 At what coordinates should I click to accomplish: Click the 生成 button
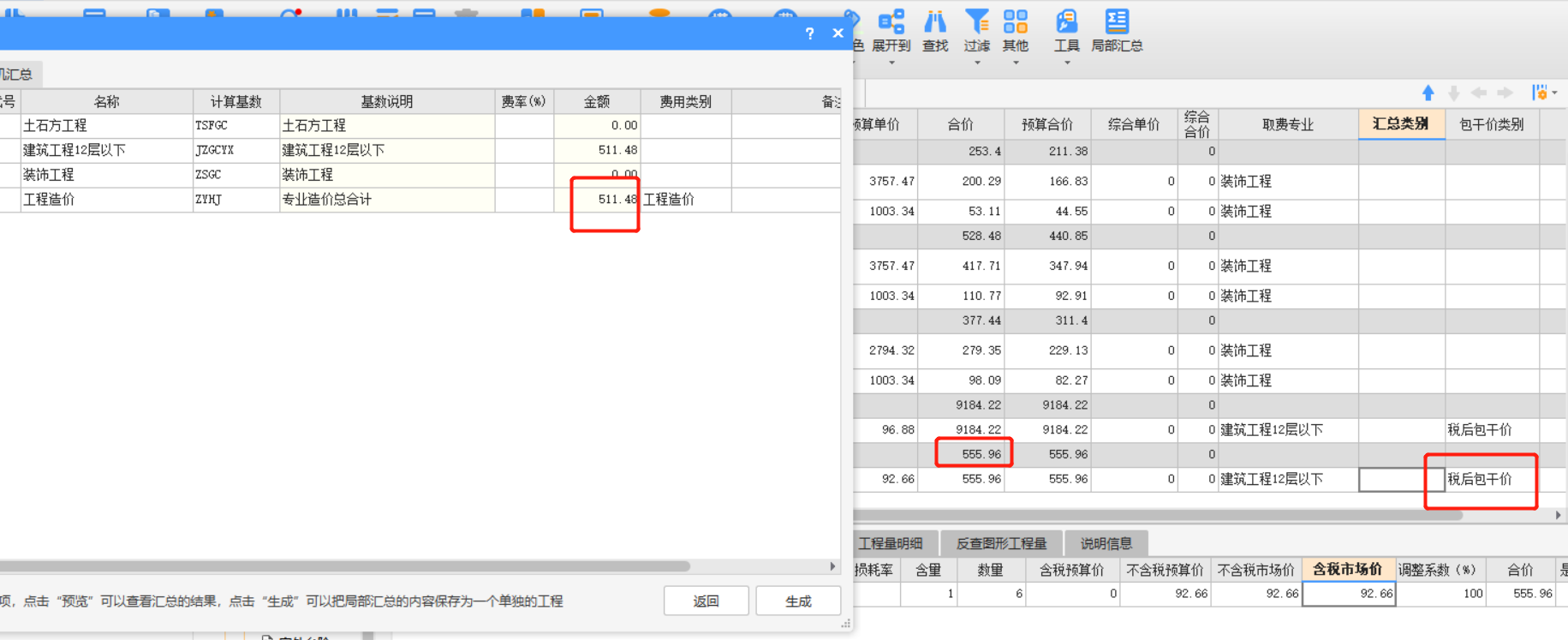click(798, 601)
